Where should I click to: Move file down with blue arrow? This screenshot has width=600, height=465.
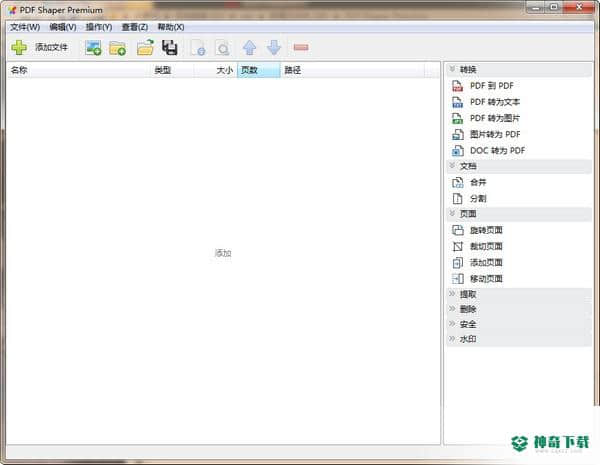click(274, 47)
